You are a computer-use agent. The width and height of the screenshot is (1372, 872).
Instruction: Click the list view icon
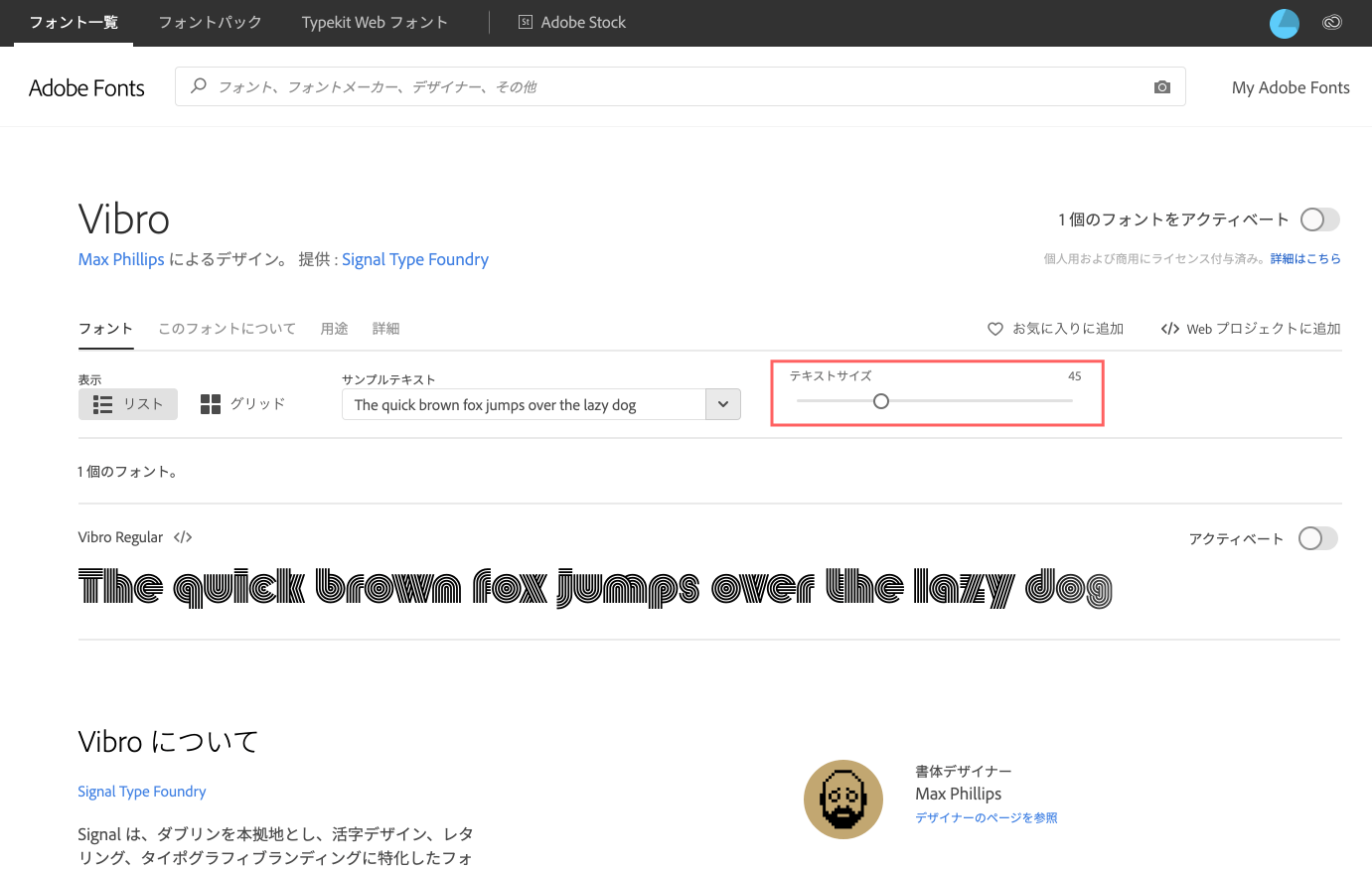pos(102,404)
